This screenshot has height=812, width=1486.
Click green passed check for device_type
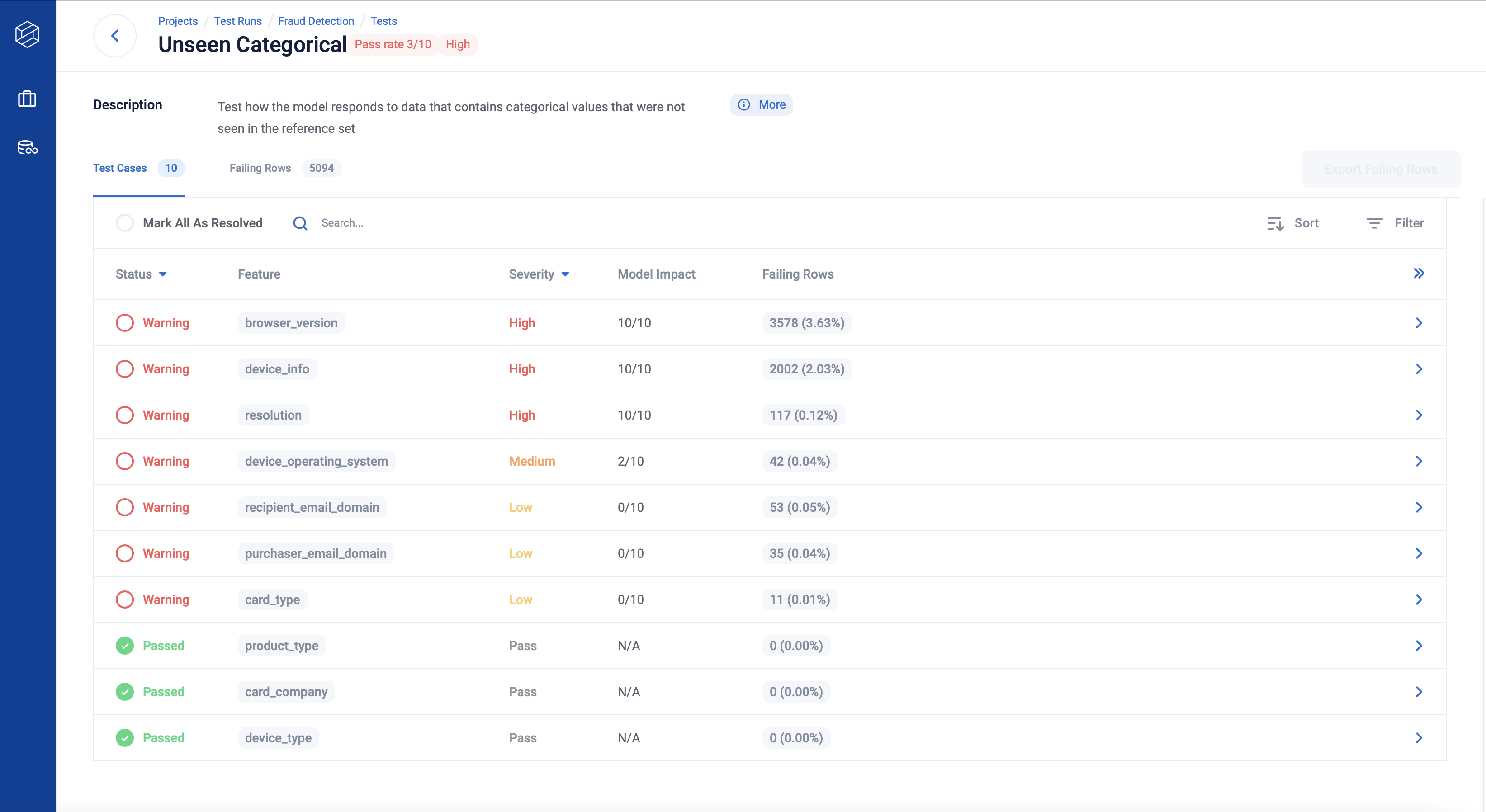[x=125, y=738]
